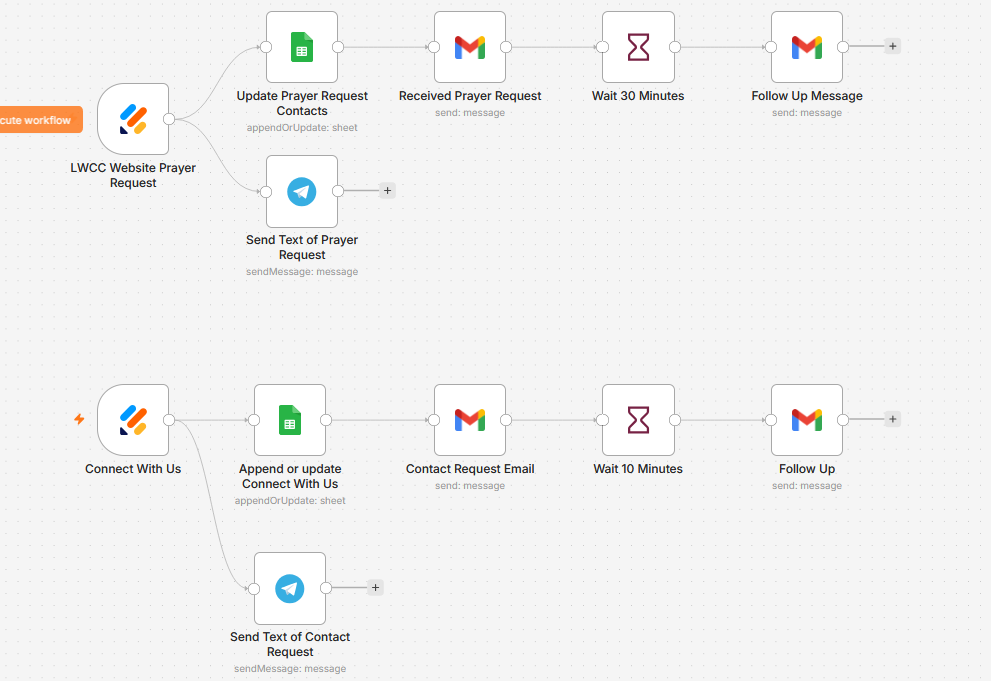
Task: Add node after Follow Up Message
Action: (892, 46)
